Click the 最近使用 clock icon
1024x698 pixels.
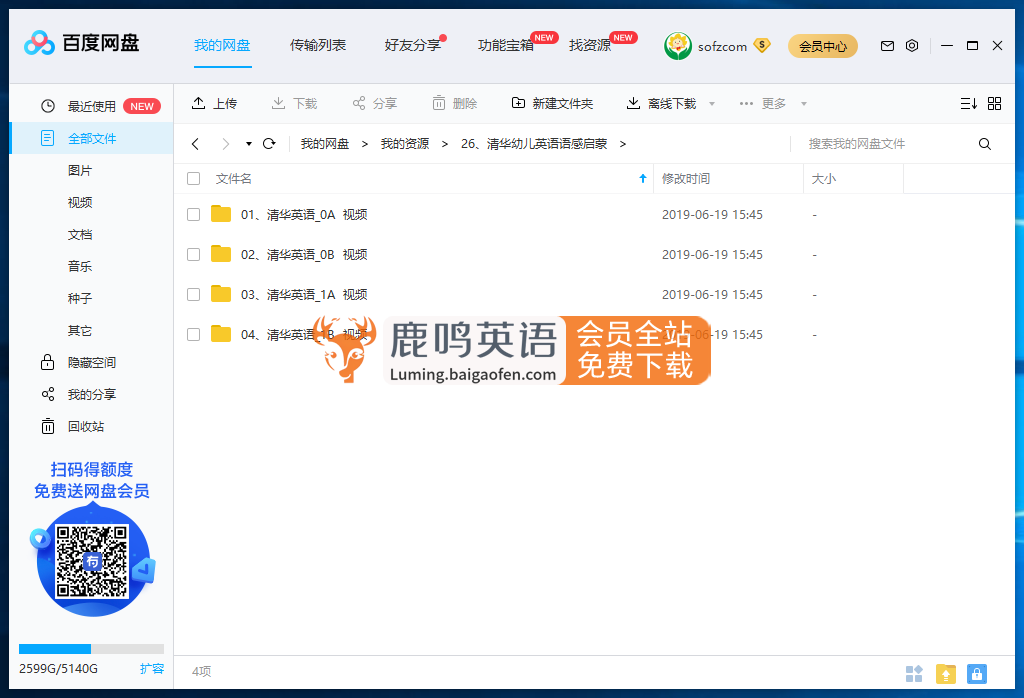coord(48,106)
